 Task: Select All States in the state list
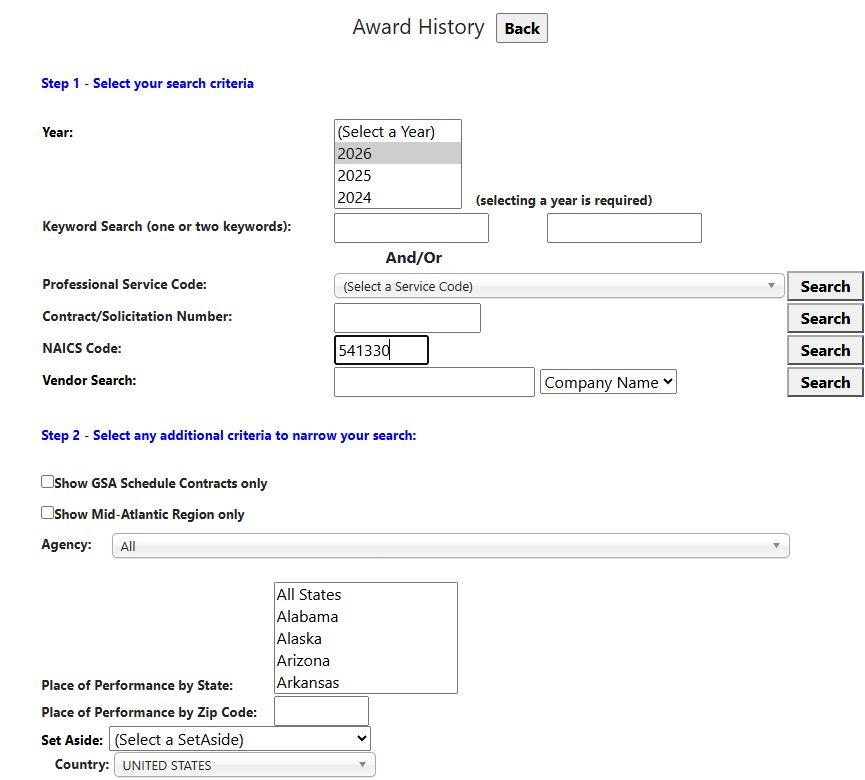click(x=366, y=595)
